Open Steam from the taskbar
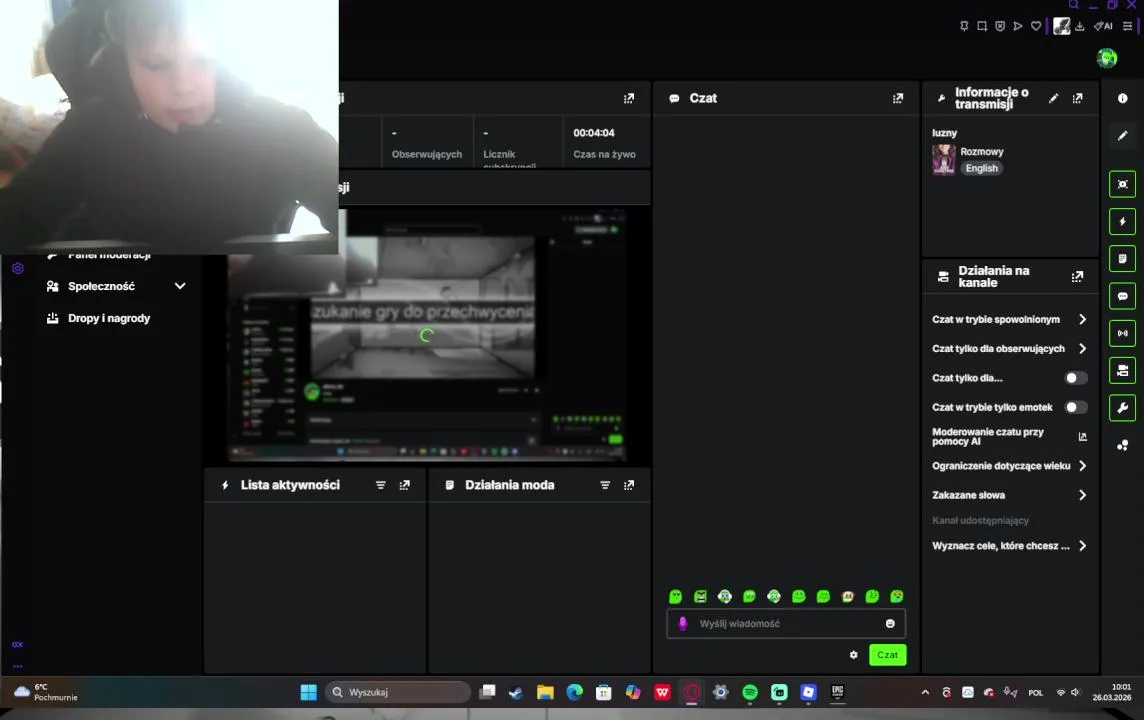 516,692
